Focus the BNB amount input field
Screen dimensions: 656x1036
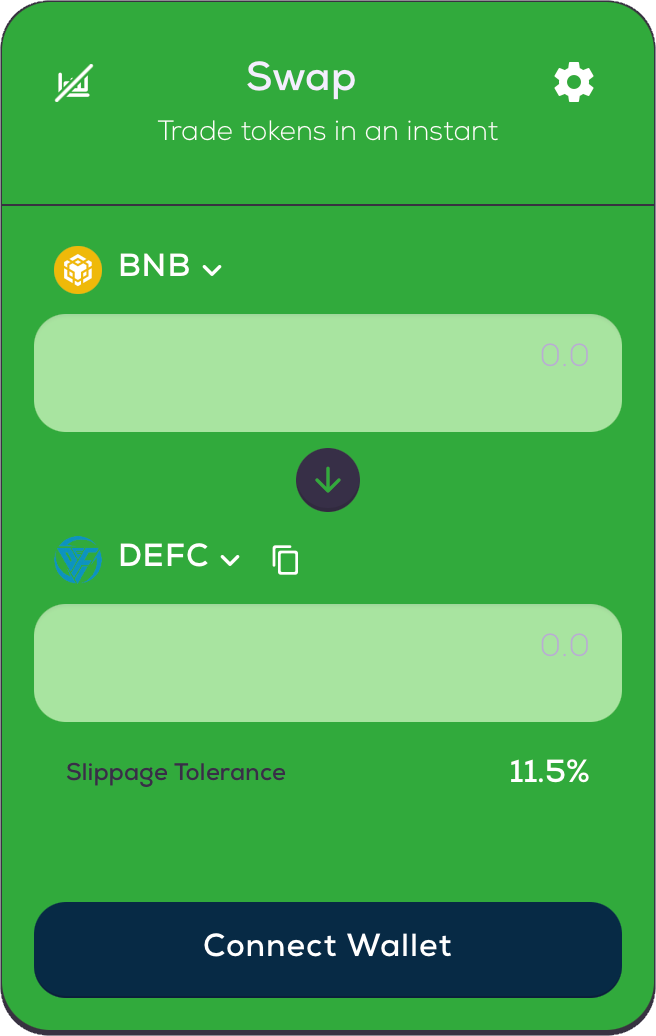point(328,373)
